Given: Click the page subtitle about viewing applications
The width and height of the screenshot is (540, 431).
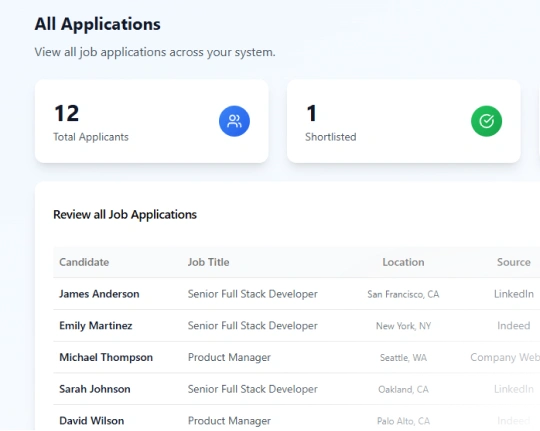Looking at the screenshot, I should point(155,52).
